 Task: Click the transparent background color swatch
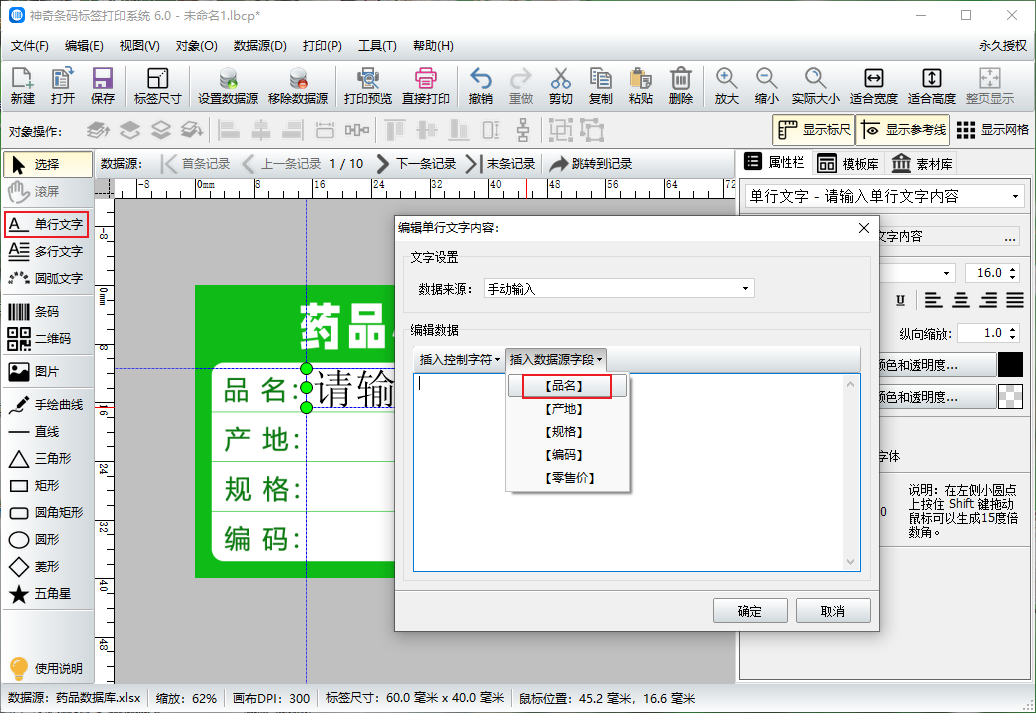tap(1010, 396)
